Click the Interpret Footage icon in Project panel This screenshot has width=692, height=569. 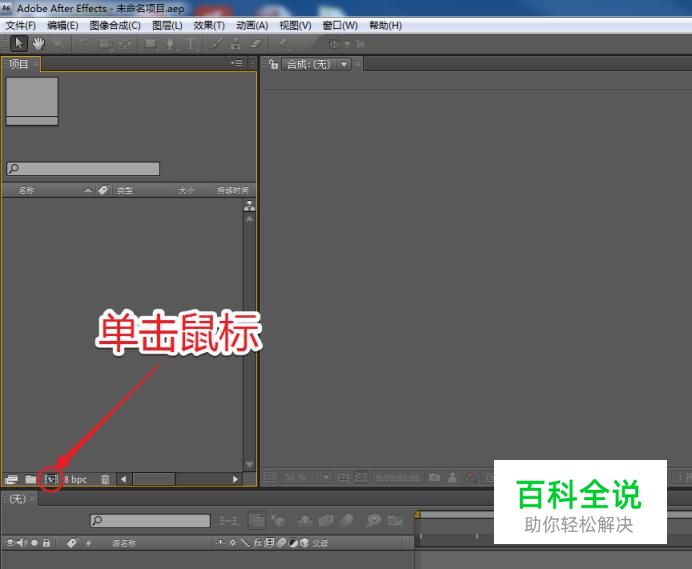11,479
